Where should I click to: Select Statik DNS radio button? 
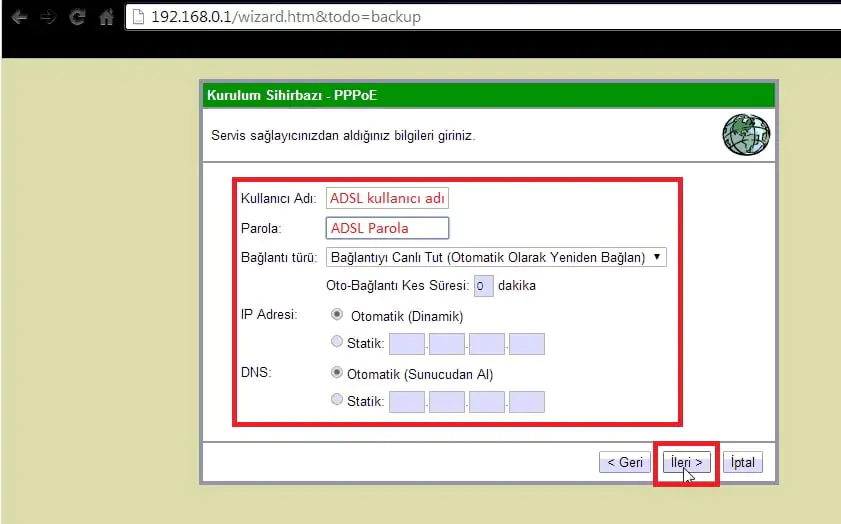(337, 400)
